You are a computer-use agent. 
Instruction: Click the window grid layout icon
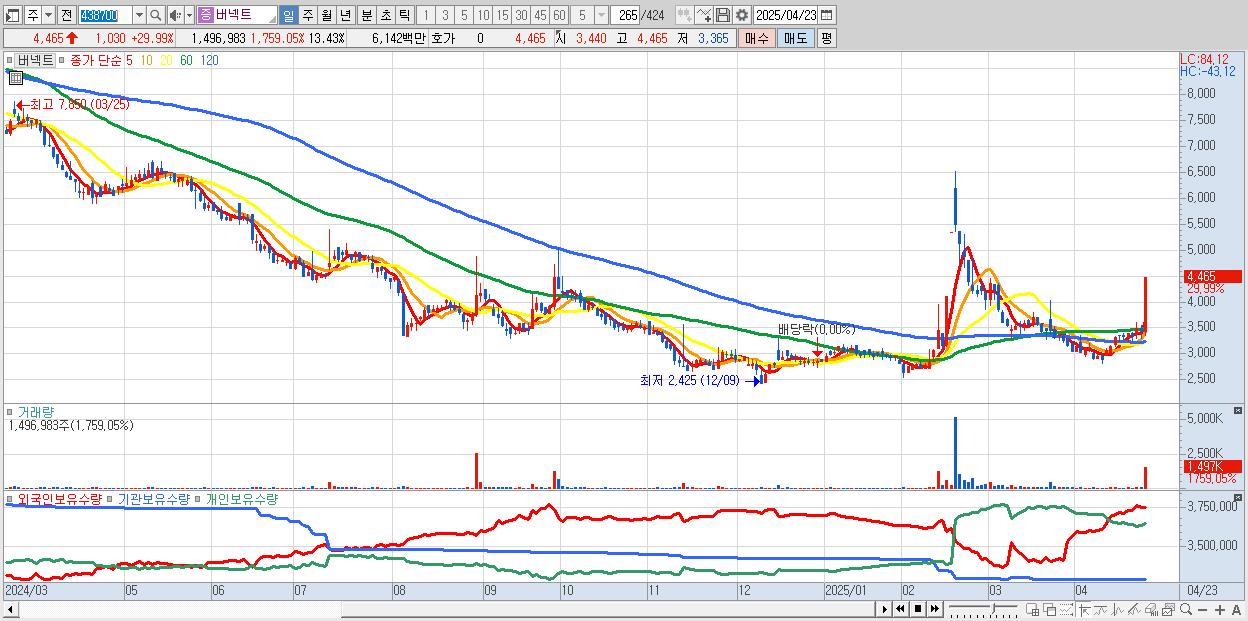pos(1032,609)
